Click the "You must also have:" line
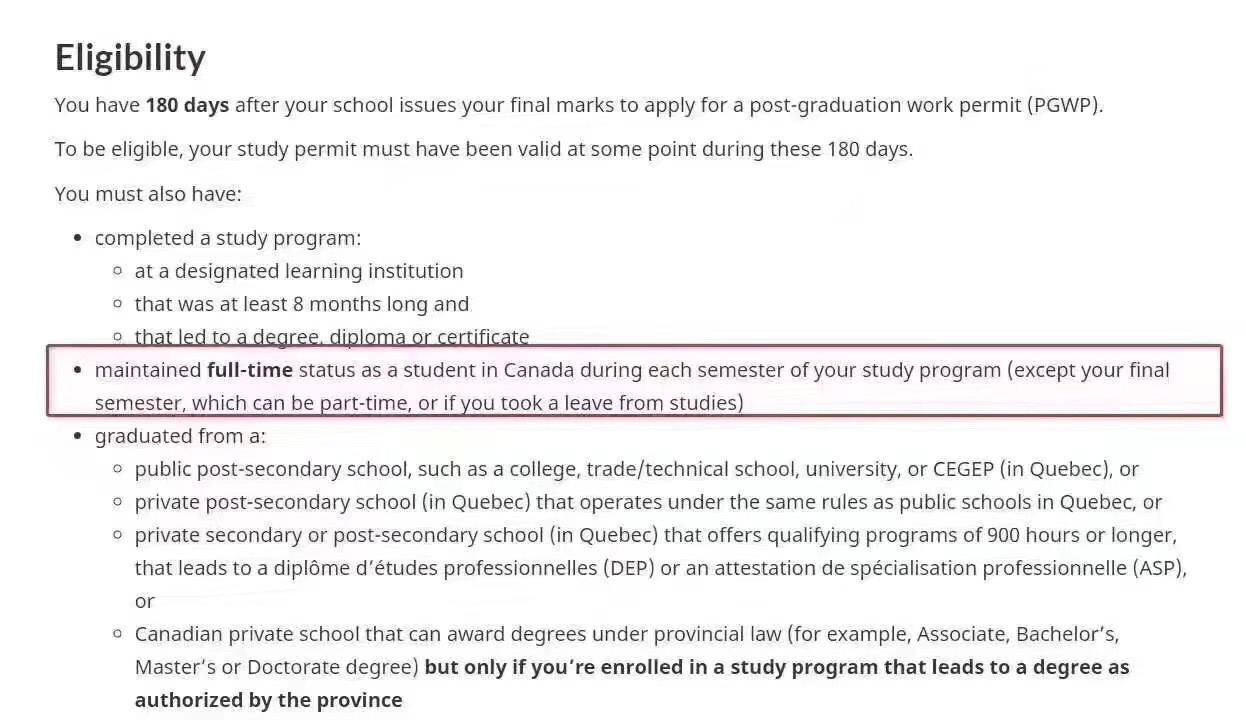The width and height of the screenshot is (1246, 720). 148,193
